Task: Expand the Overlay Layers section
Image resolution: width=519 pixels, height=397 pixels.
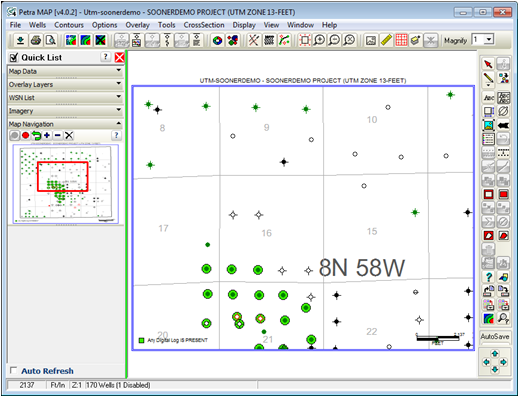Action: tap(65, 84)
